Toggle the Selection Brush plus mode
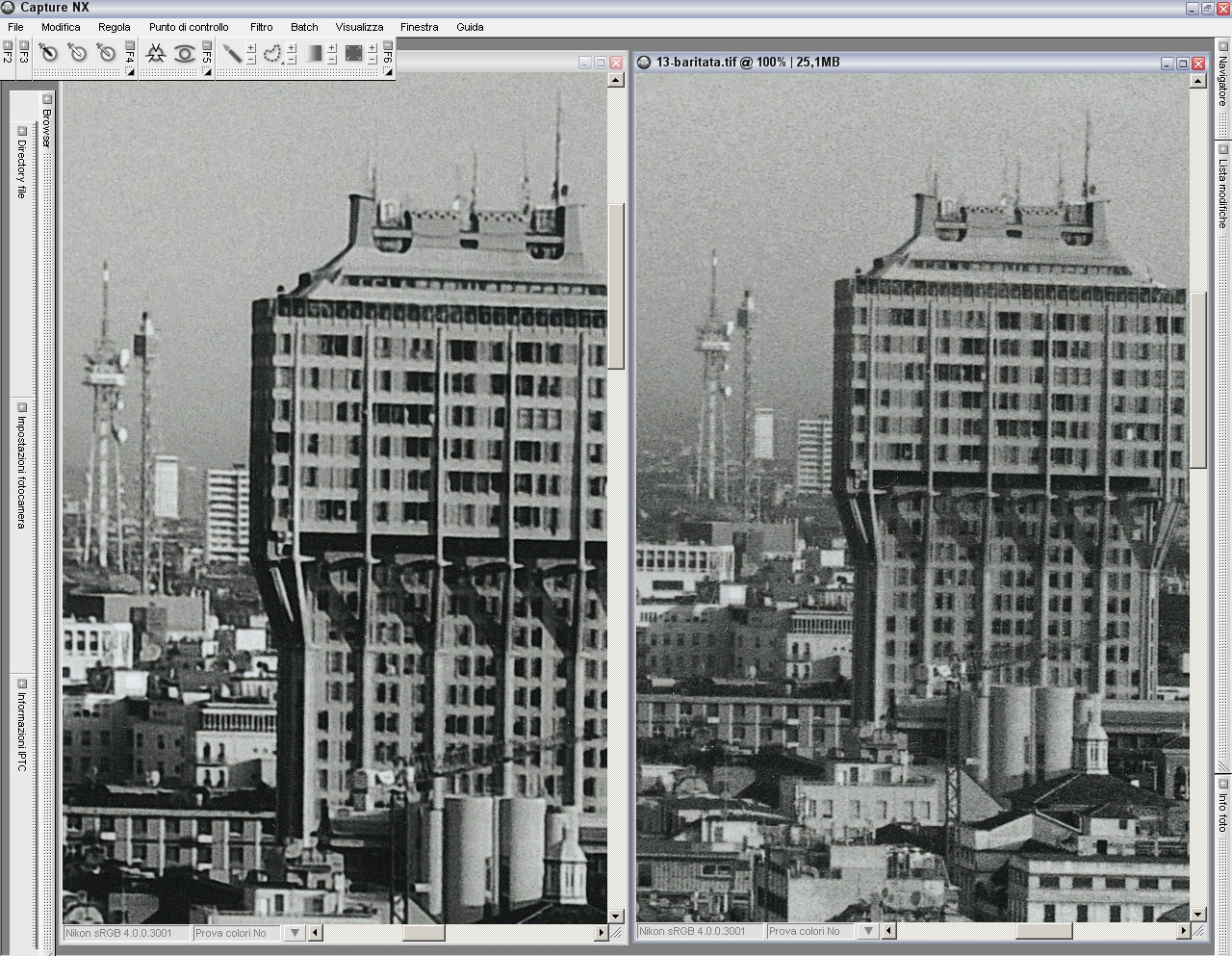This screenshot has width=1232, height=956. click(x=251, y=47)
